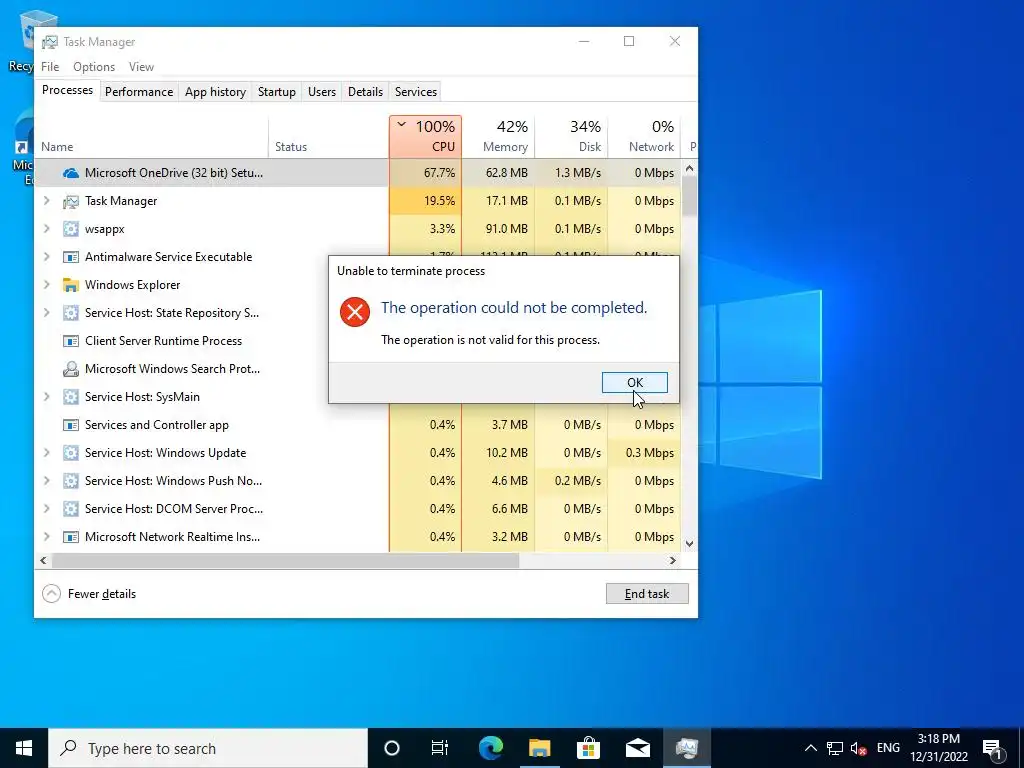Open Cortana from the taskbar
Screen dimensions: 1024x768
(x=392, y=748)
